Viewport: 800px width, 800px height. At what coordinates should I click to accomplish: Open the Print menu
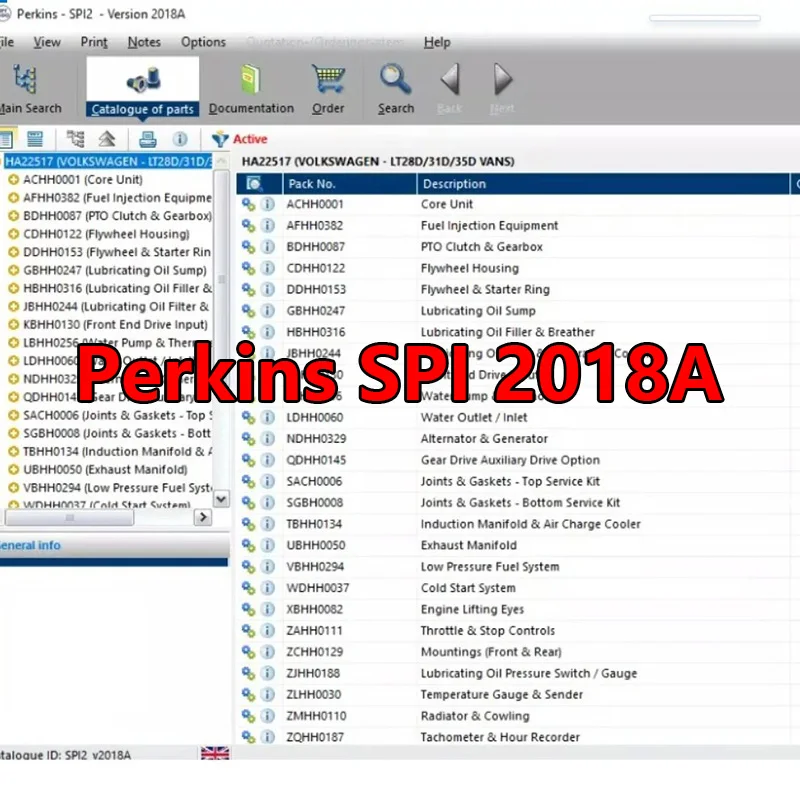(94, 42)
